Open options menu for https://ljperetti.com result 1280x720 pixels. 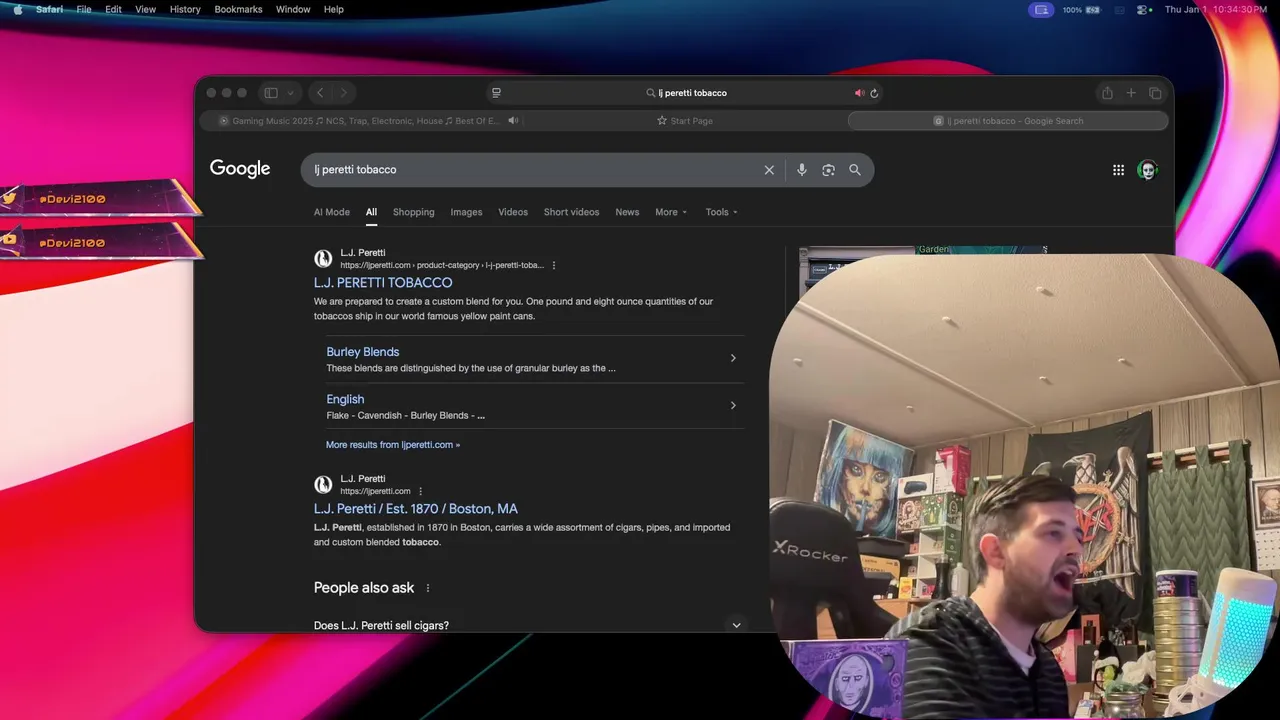(421, 492)
